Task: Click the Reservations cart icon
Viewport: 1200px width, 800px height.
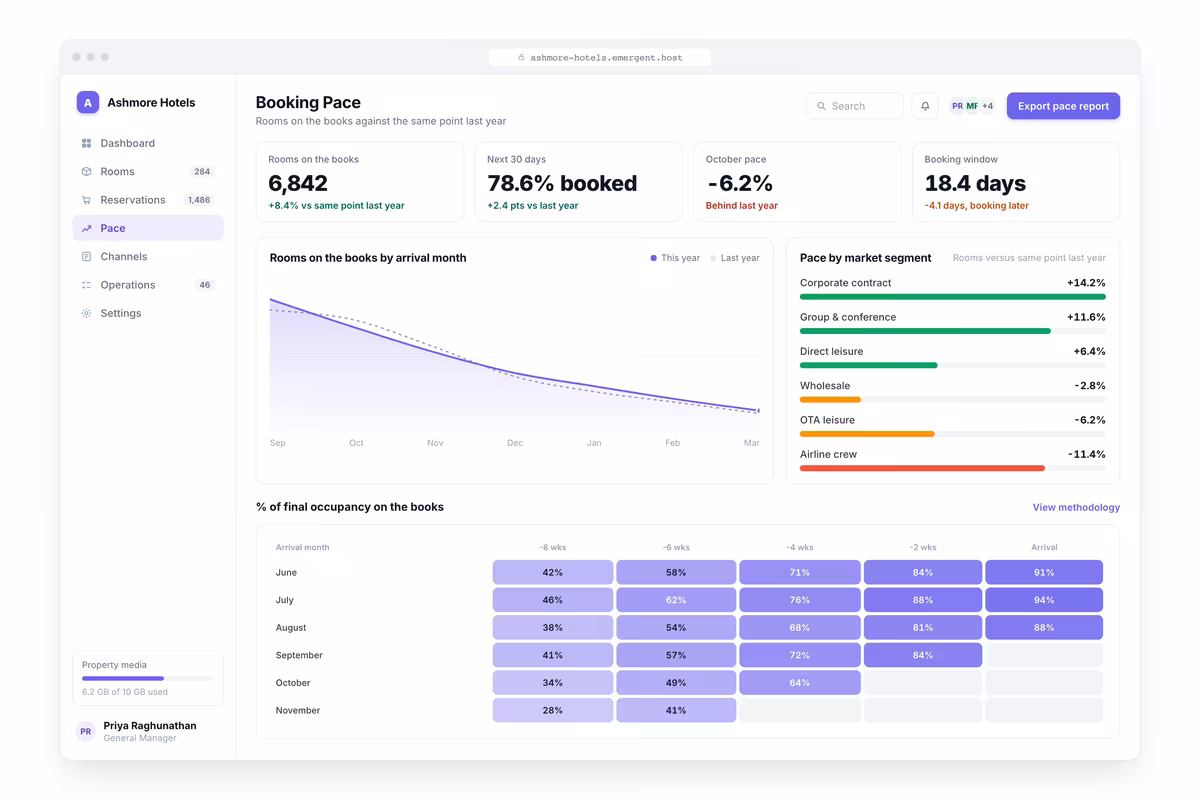Action: coord(86,200)
